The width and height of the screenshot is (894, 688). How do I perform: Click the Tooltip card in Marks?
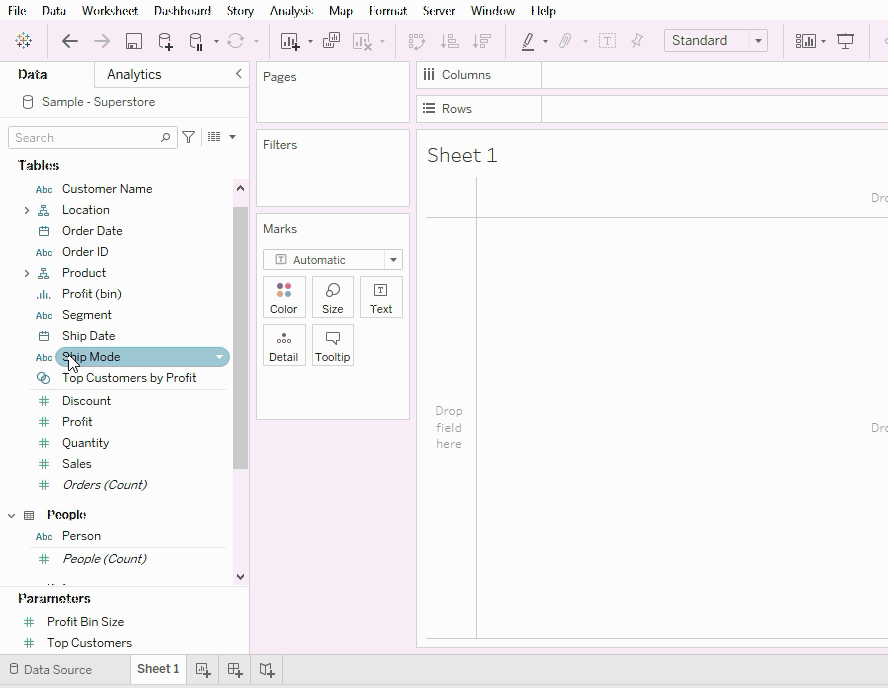click(x=332, y=345)
